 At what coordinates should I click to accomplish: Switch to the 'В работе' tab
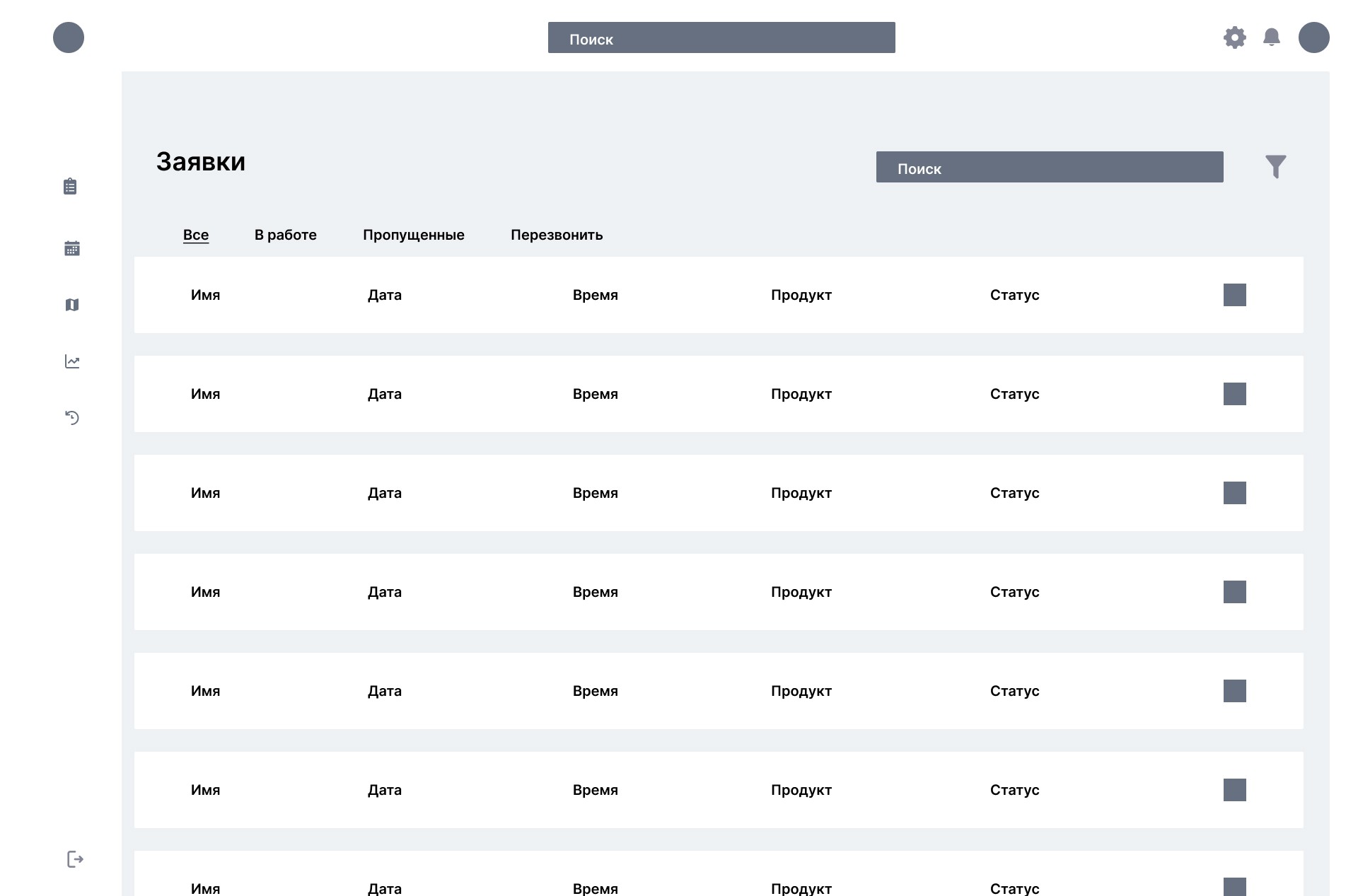(286, 235)
